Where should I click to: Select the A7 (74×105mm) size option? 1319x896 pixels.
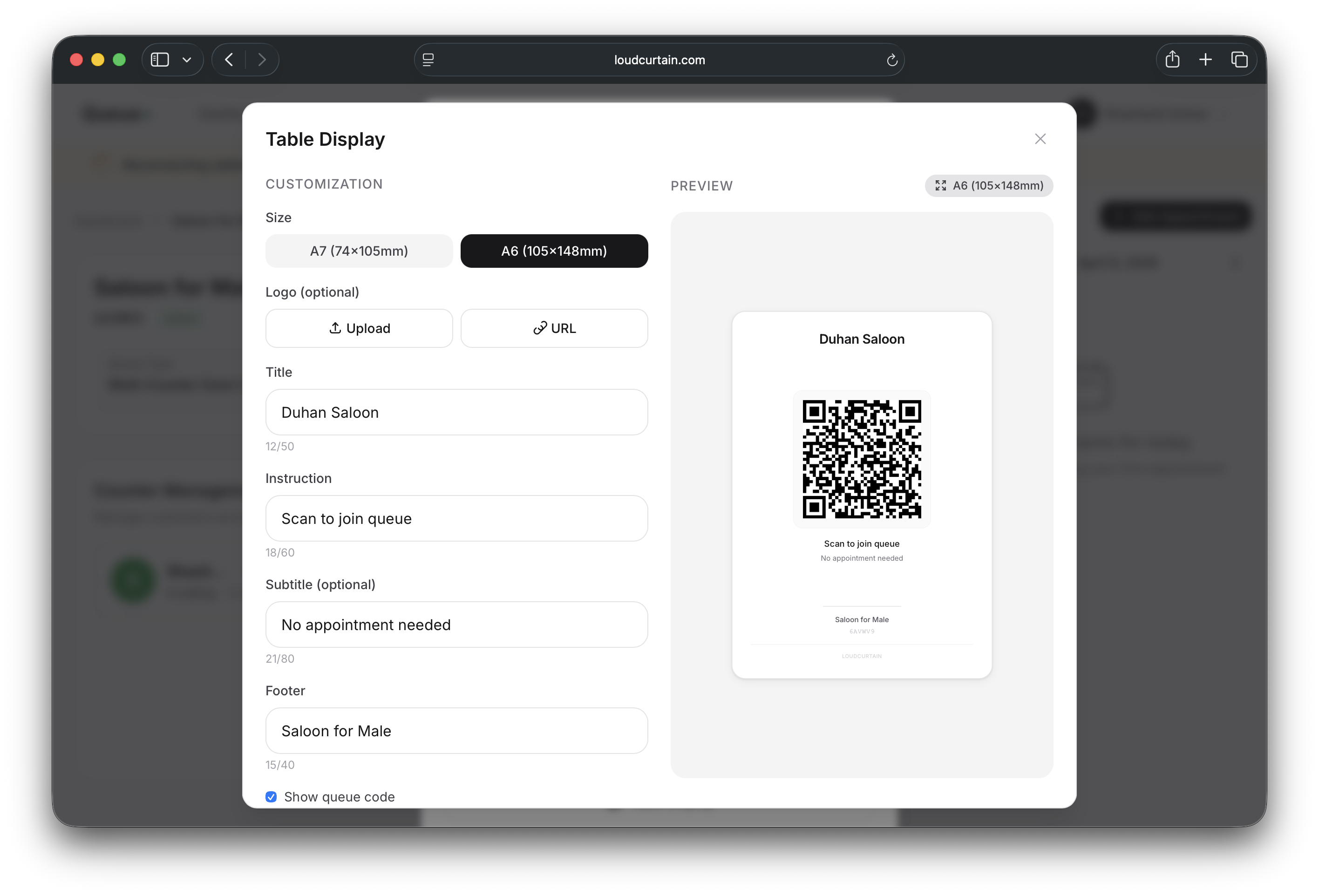tap(359, 251)
